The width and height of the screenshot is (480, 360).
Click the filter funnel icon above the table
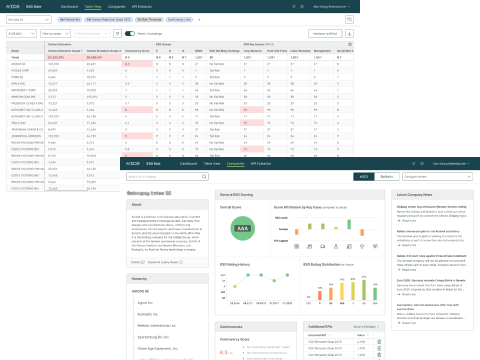[117, 34]
